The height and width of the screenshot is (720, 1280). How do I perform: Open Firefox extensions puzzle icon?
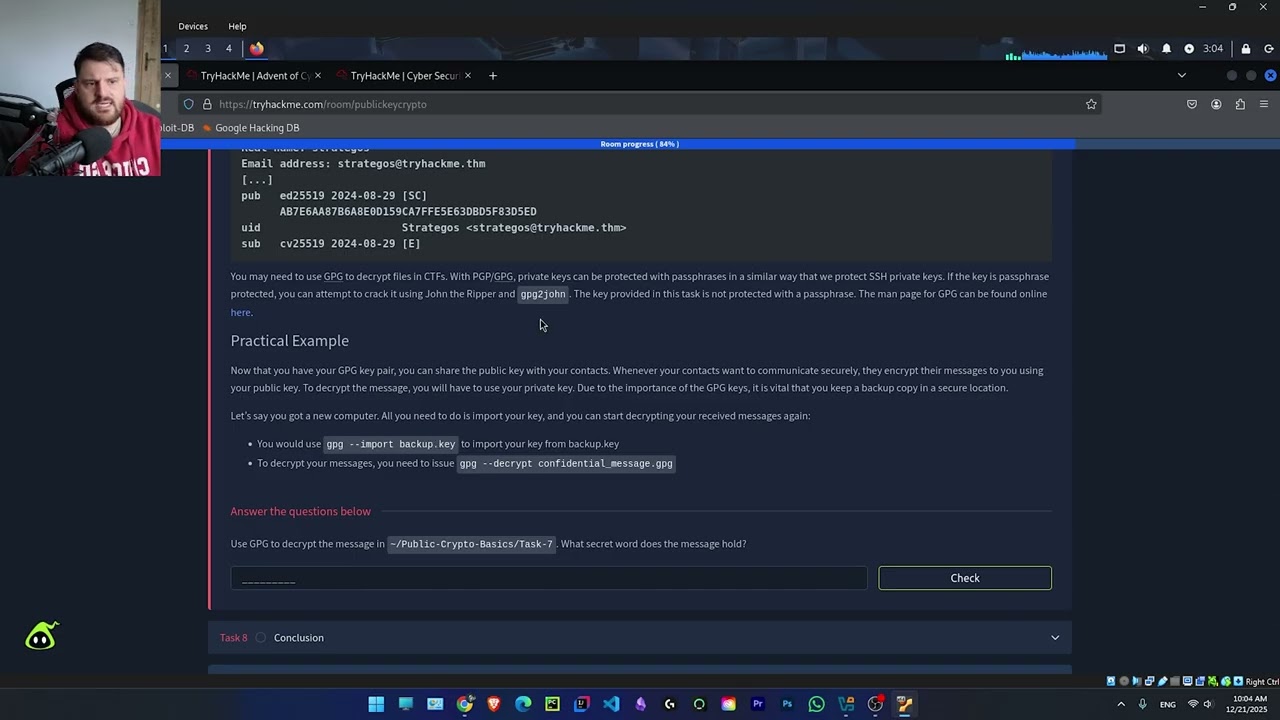pos(1240,104)
